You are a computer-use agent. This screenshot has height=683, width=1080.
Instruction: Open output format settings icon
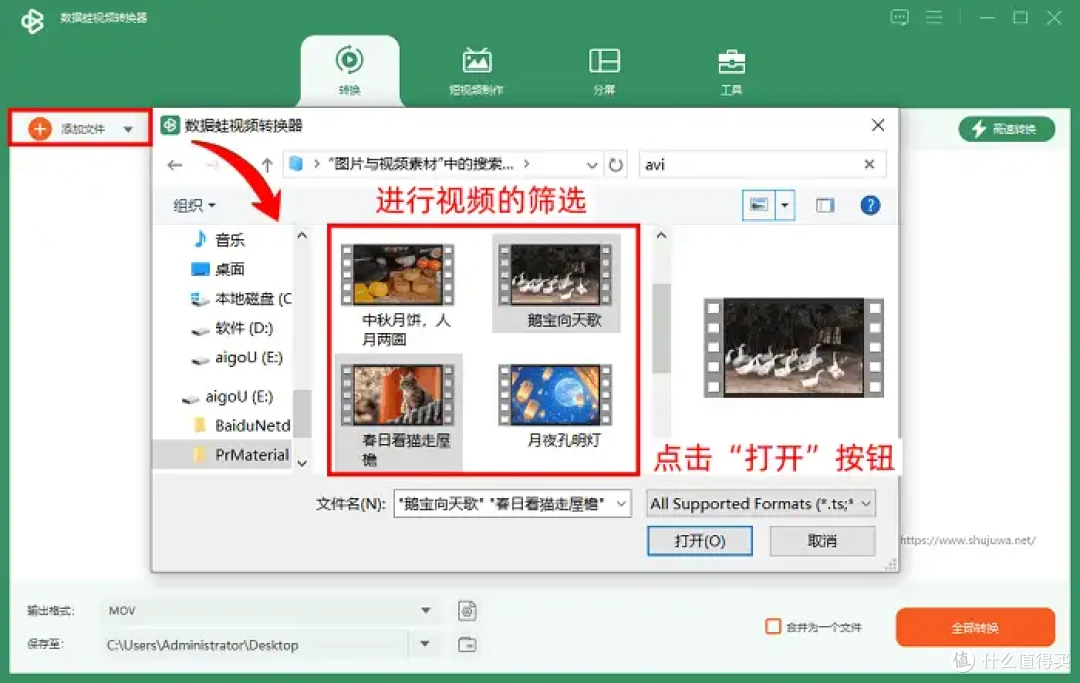pos(467,611)
